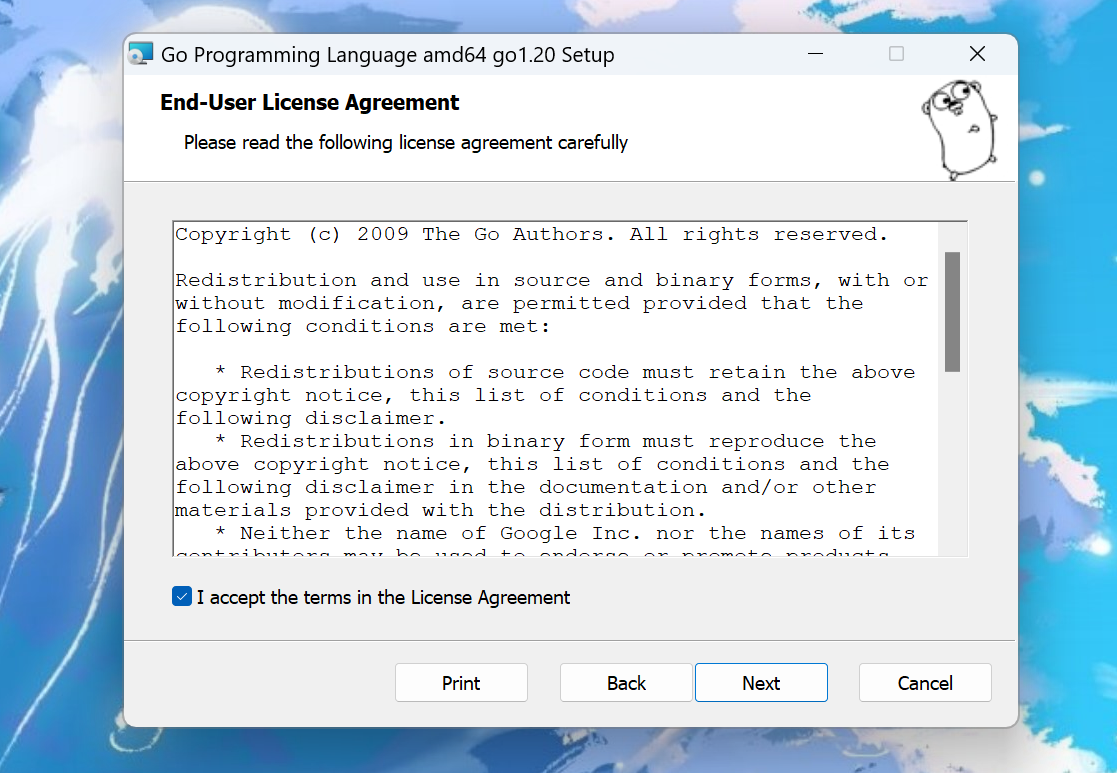Go Back to the previous setup page
The image size is (1117, 773).
tap(625, 683)
